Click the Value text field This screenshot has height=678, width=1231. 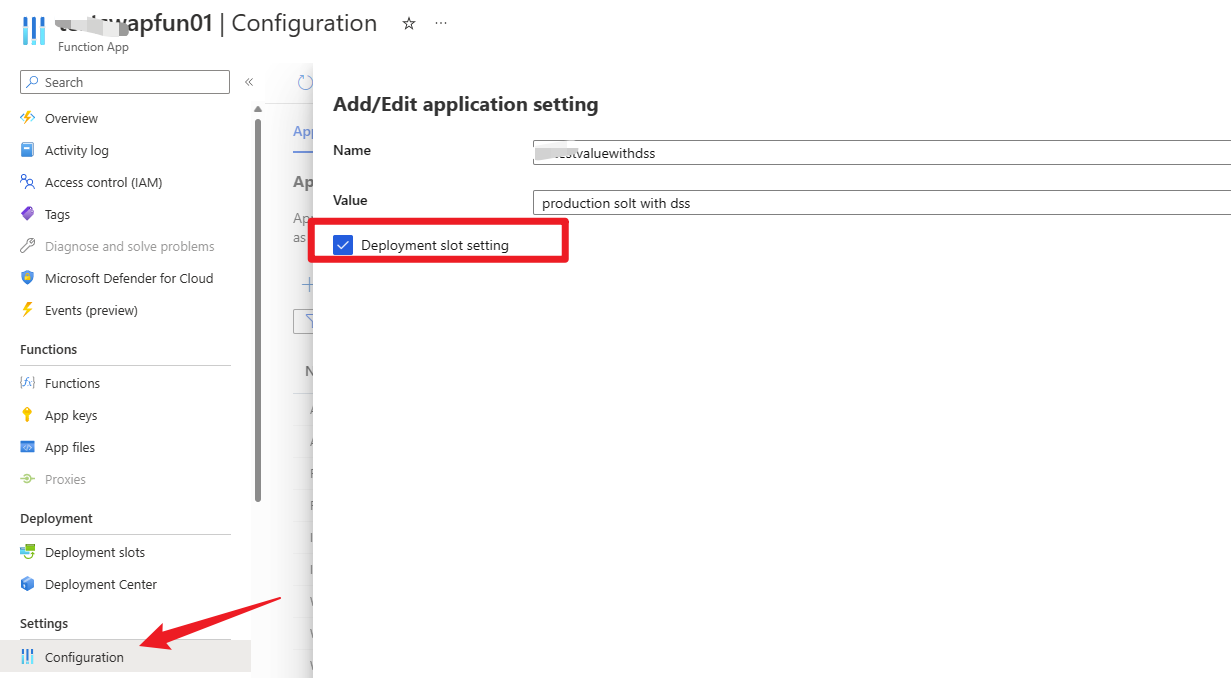pyautogui.click(x=880, y=203)
